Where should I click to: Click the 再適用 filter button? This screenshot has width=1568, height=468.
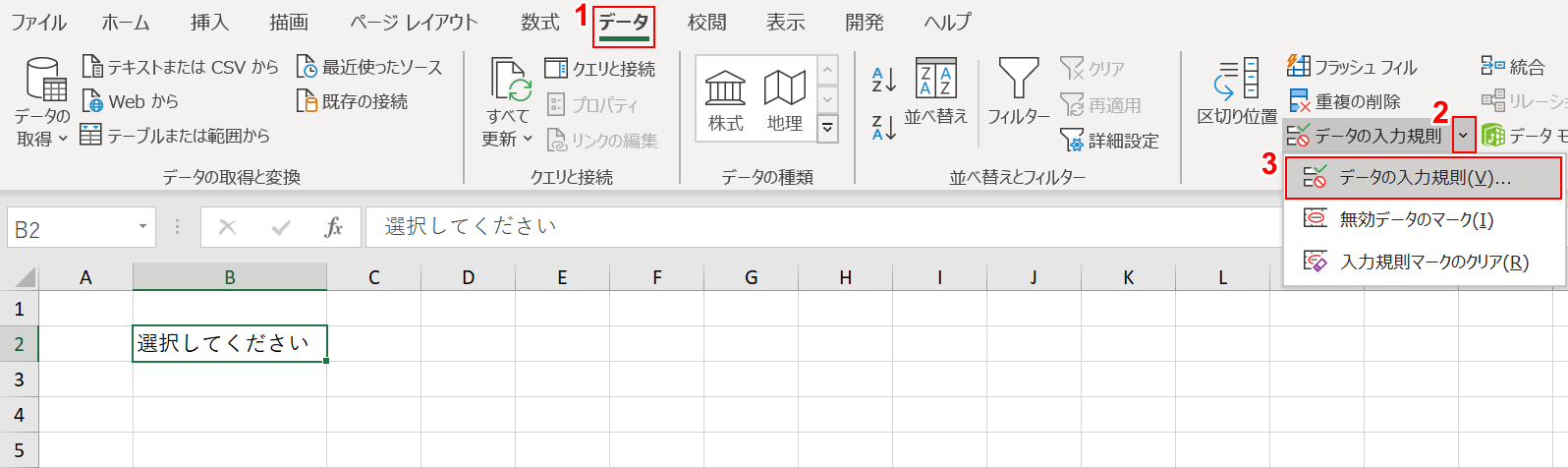click(1100, 104)
